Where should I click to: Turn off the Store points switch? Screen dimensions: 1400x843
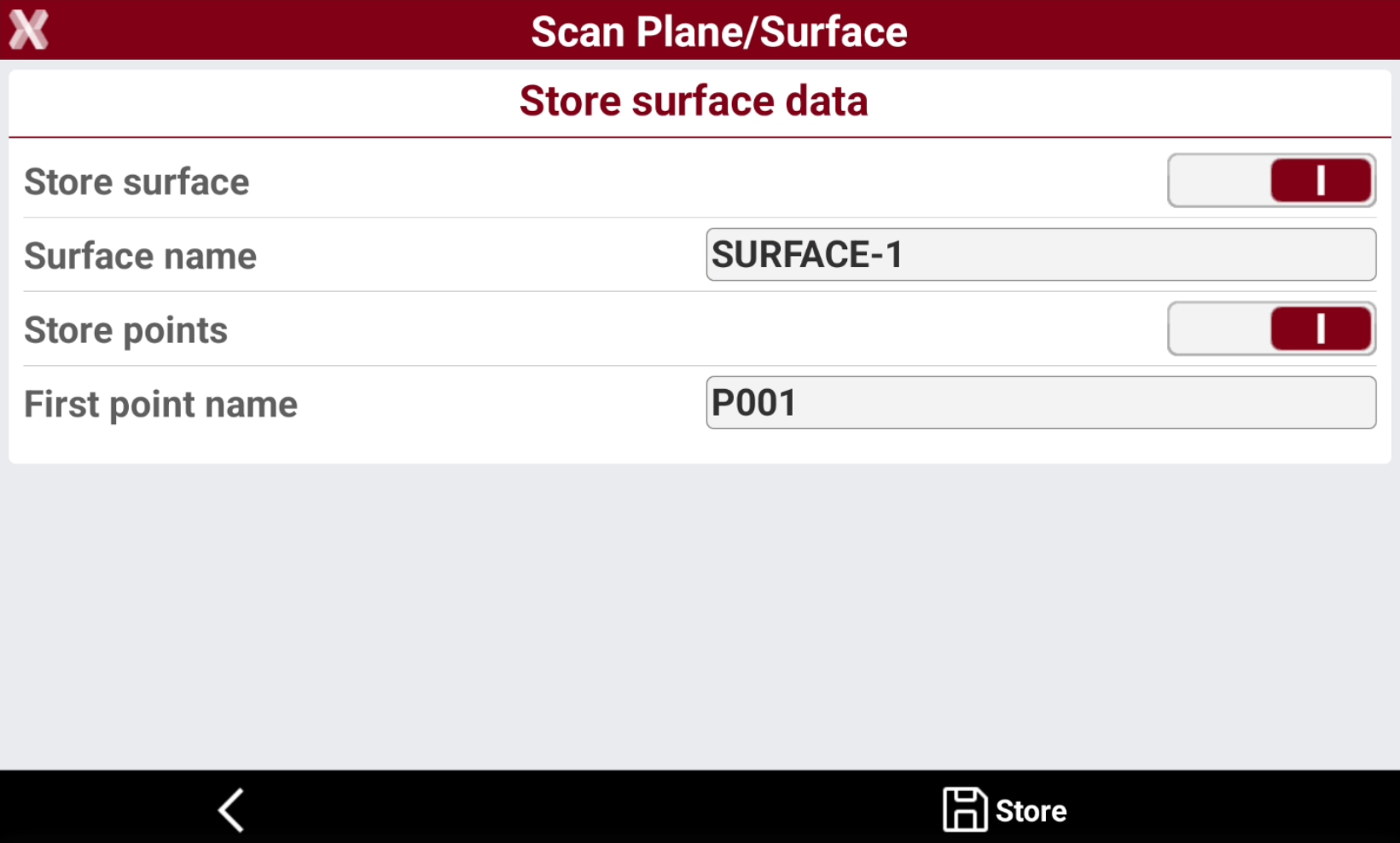(x=1271, y=328)
